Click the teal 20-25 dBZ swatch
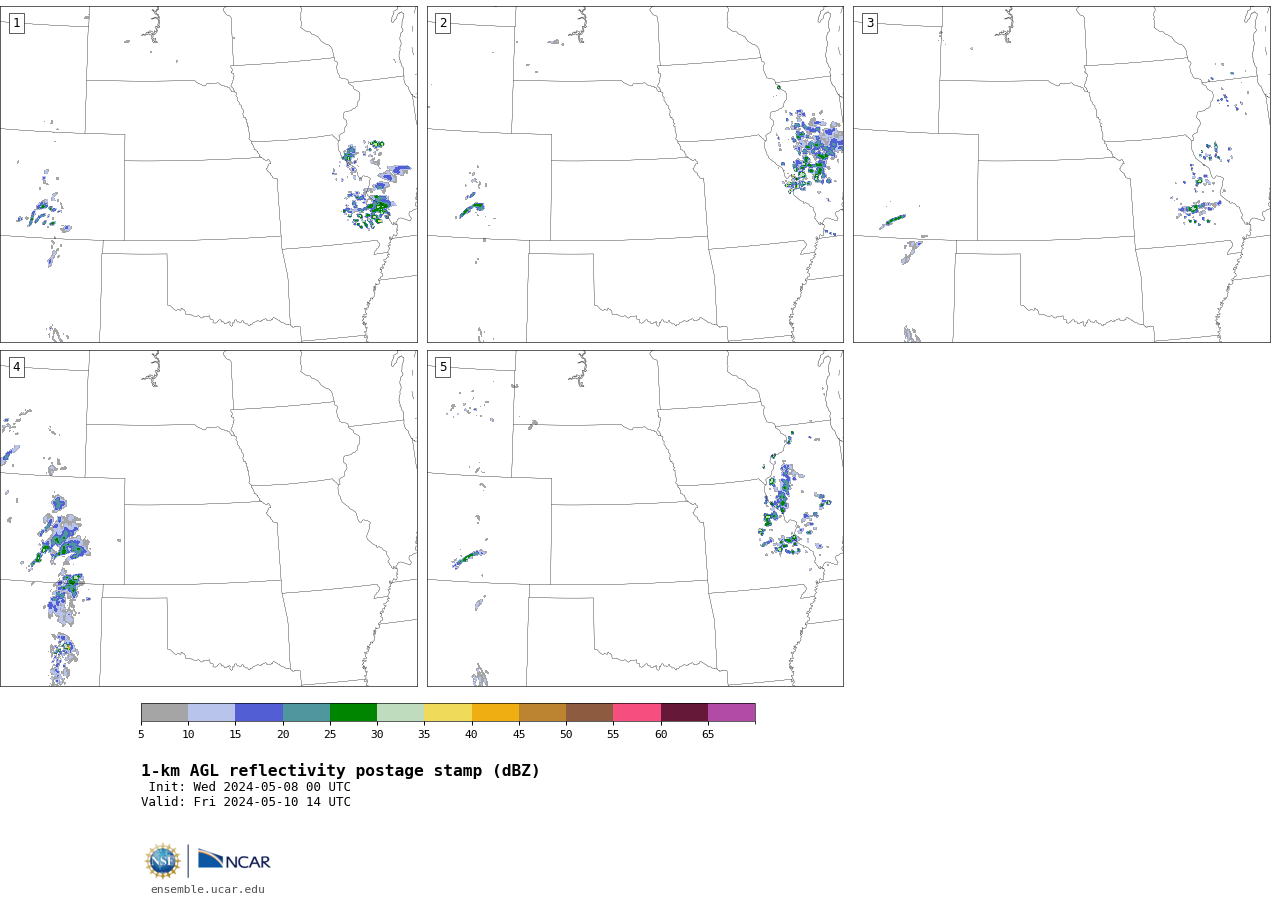The width and height of the screenshot is (1280, 901). click(x=306, y=712)
